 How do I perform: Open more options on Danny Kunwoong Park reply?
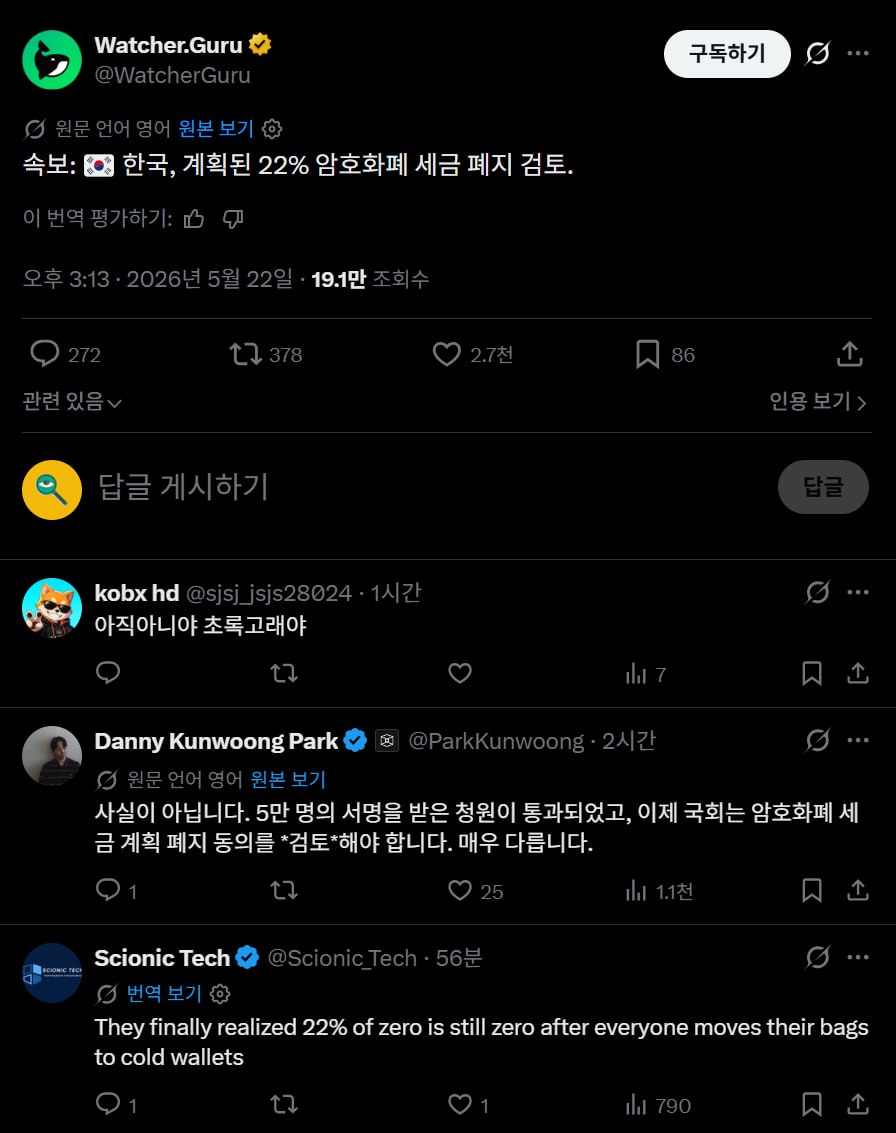coord(858,741)
